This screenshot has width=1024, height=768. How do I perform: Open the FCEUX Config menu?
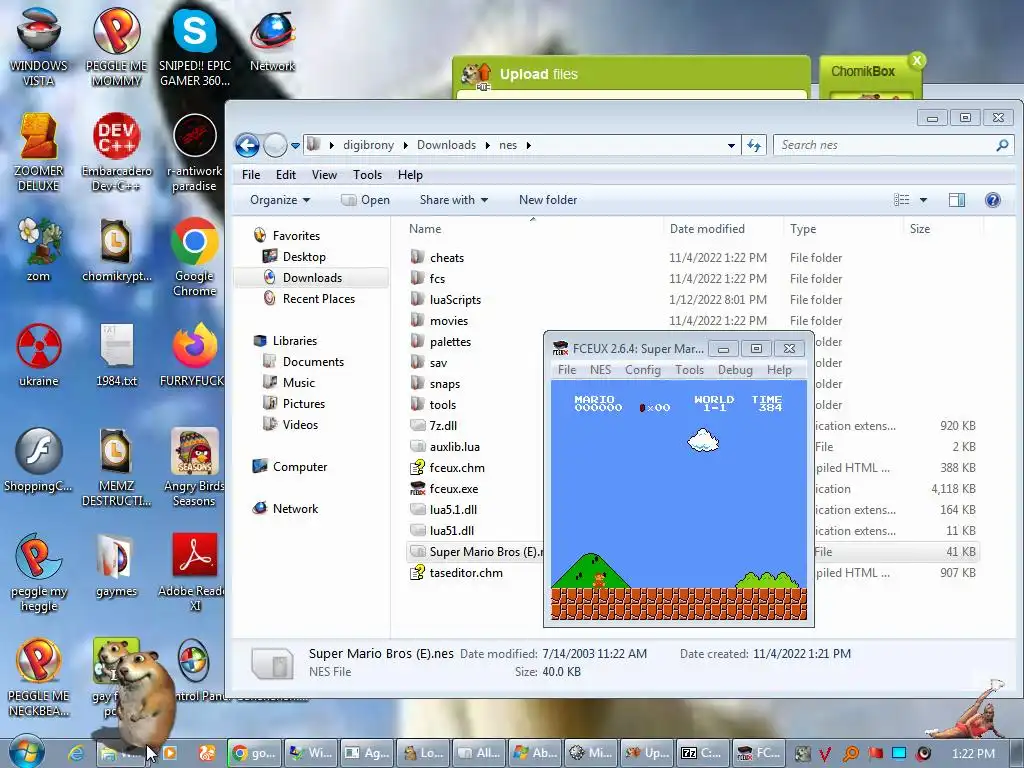[643, 370]
